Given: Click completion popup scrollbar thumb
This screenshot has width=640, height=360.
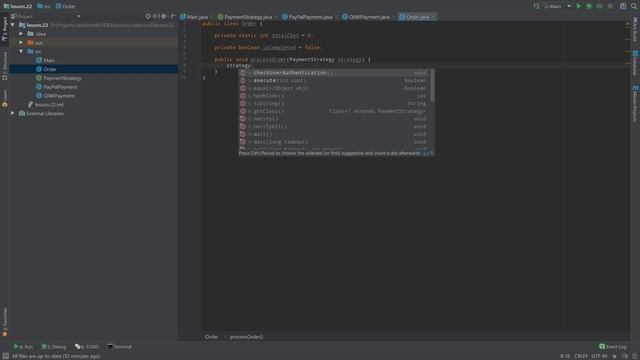Looking at the screenshot, I should [432, 86].
